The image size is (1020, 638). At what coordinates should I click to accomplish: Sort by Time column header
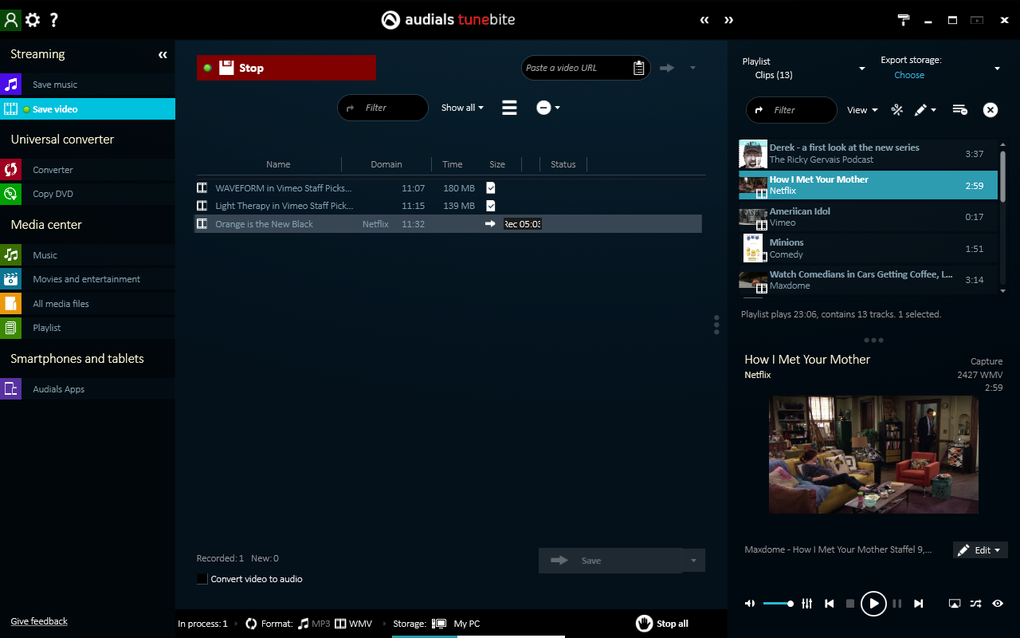[452, 165]
